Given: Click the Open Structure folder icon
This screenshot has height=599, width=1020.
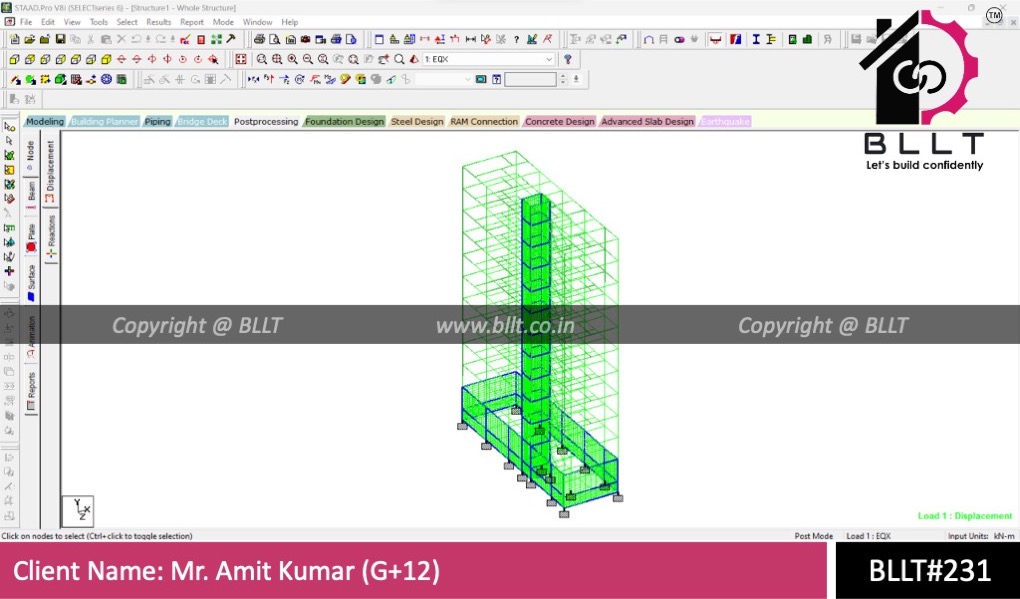Looking at the screenshot, I should pyautogui.click(x=29, y=39).
